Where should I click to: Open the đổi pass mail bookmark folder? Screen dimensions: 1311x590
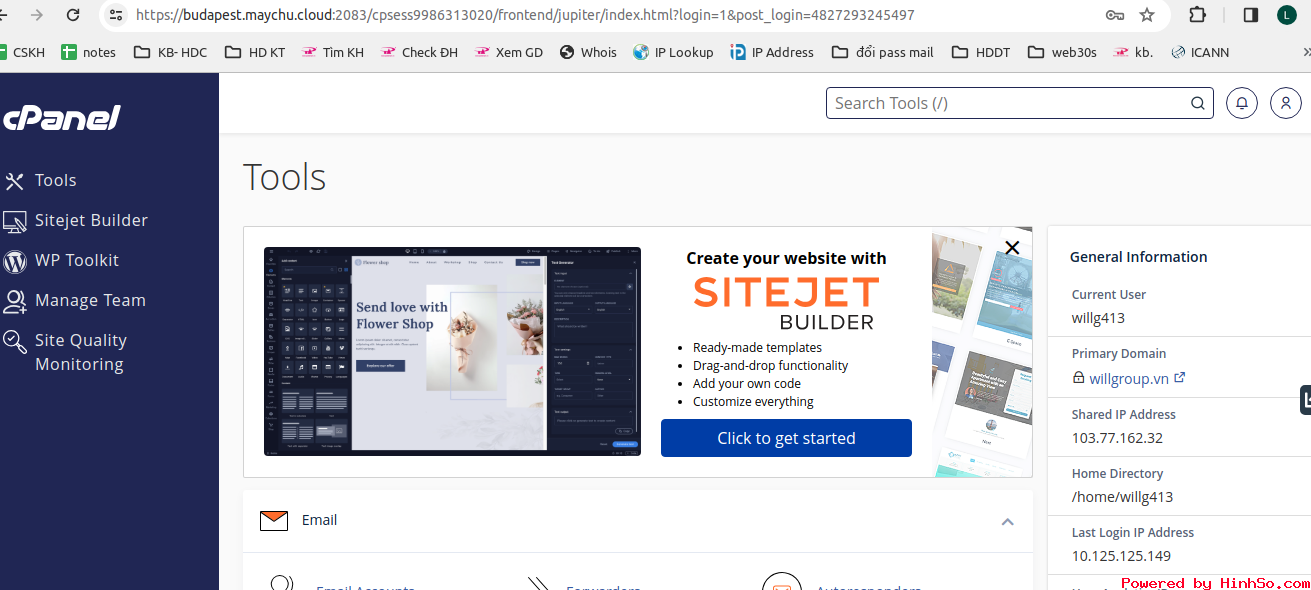pyautogui.click(x=882, y=52)
